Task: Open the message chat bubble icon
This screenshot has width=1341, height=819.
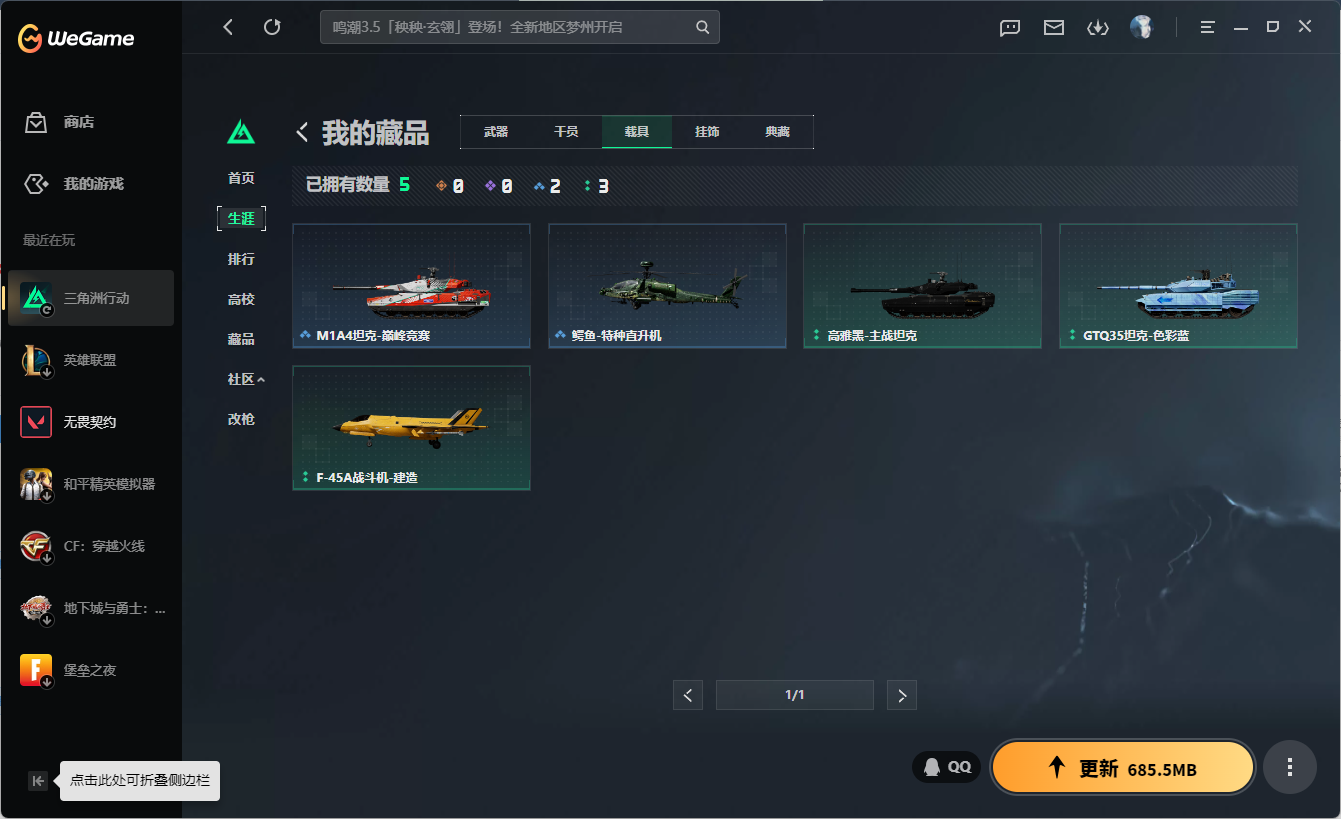Action: 1010,28
